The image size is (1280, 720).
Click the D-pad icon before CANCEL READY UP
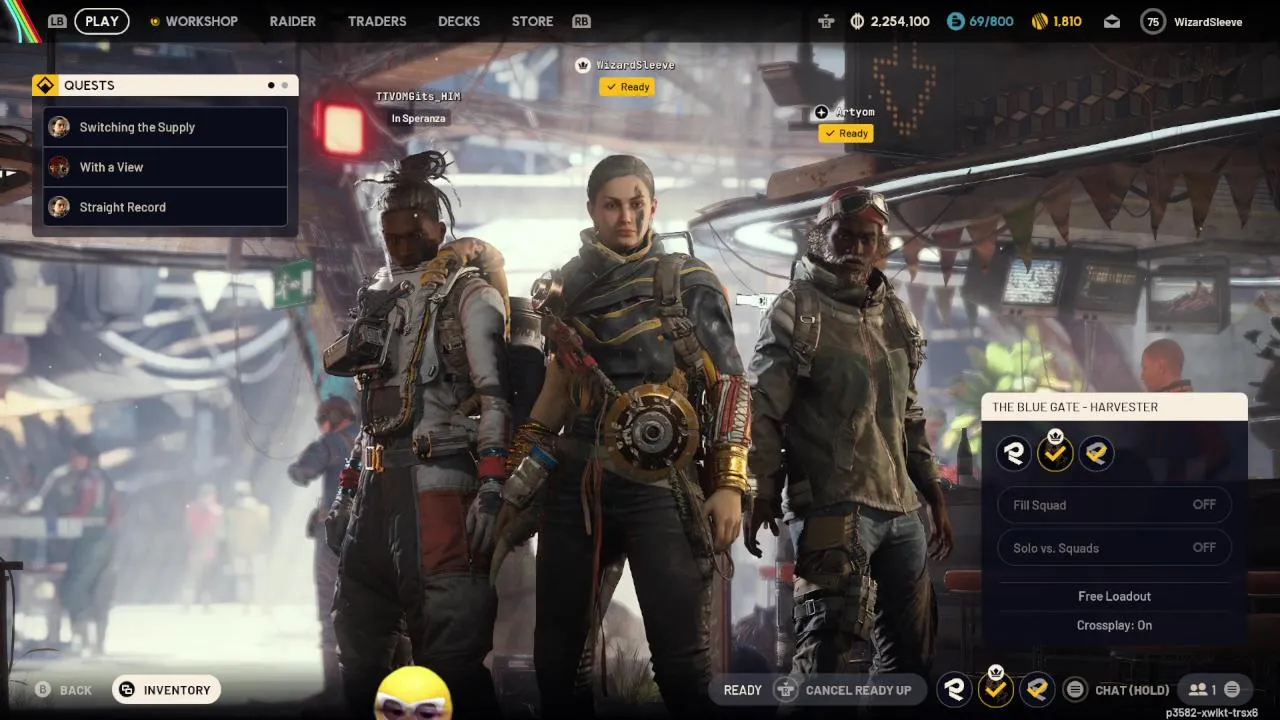[x=786, y=690]
